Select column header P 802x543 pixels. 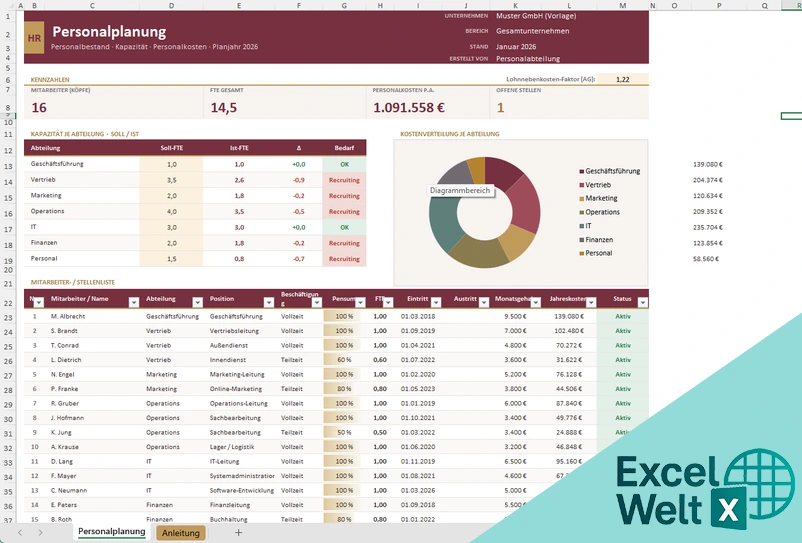719,6
